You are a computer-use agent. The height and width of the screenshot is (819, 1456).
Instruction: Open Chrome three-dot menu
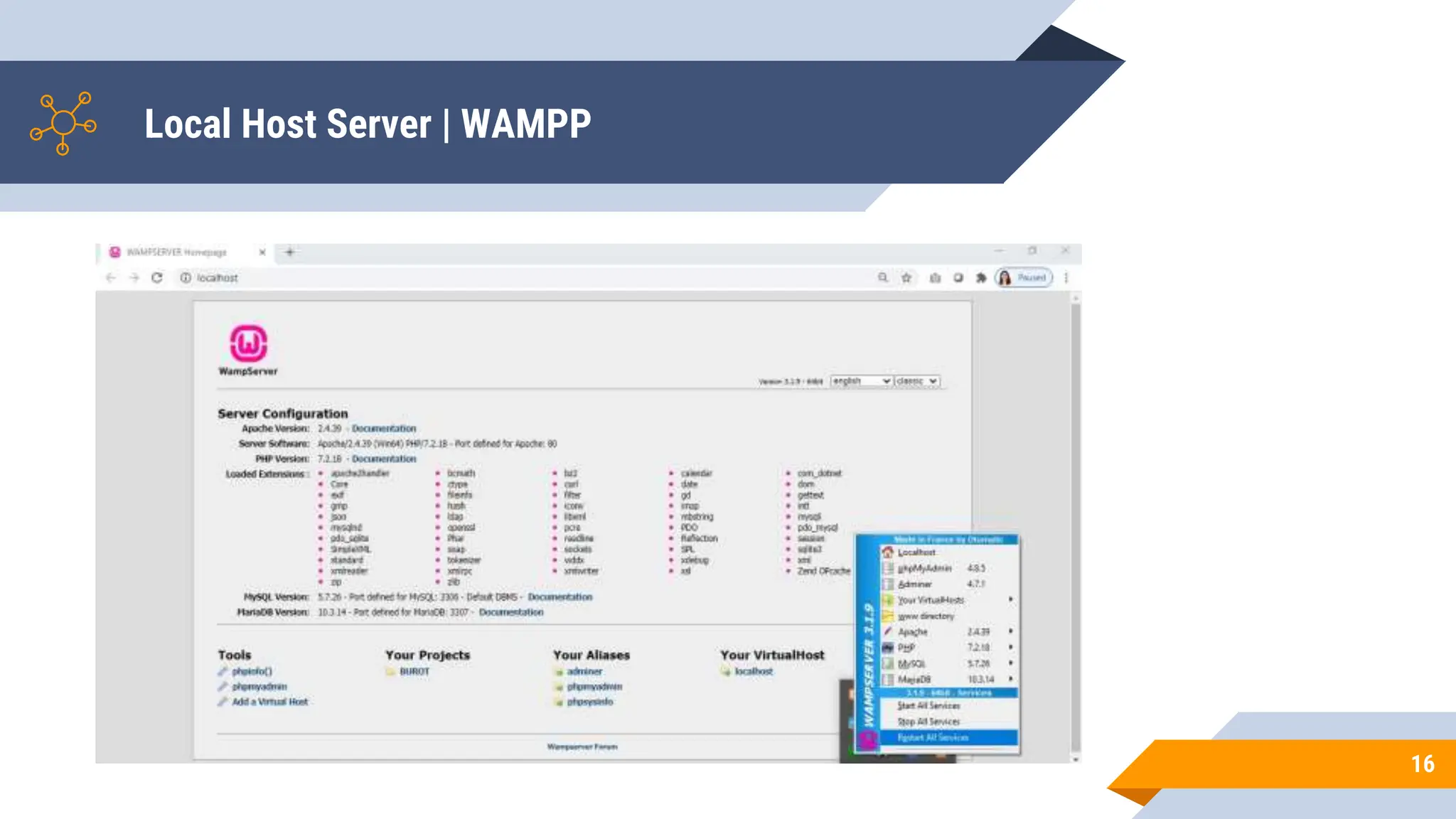point(1066,278)
